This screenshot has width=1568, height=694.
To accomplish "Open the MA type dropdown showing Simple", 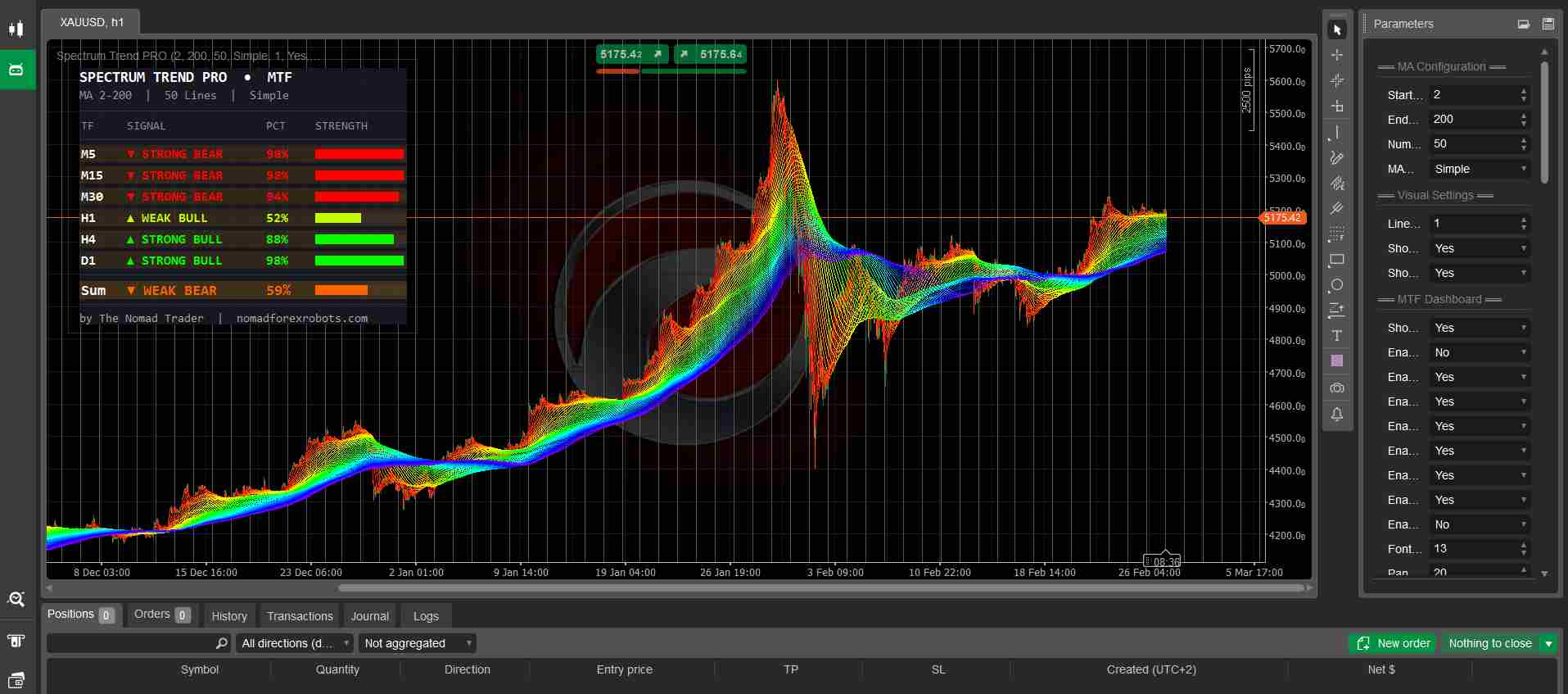I will pyautogui.click(x=1480, y=169).
